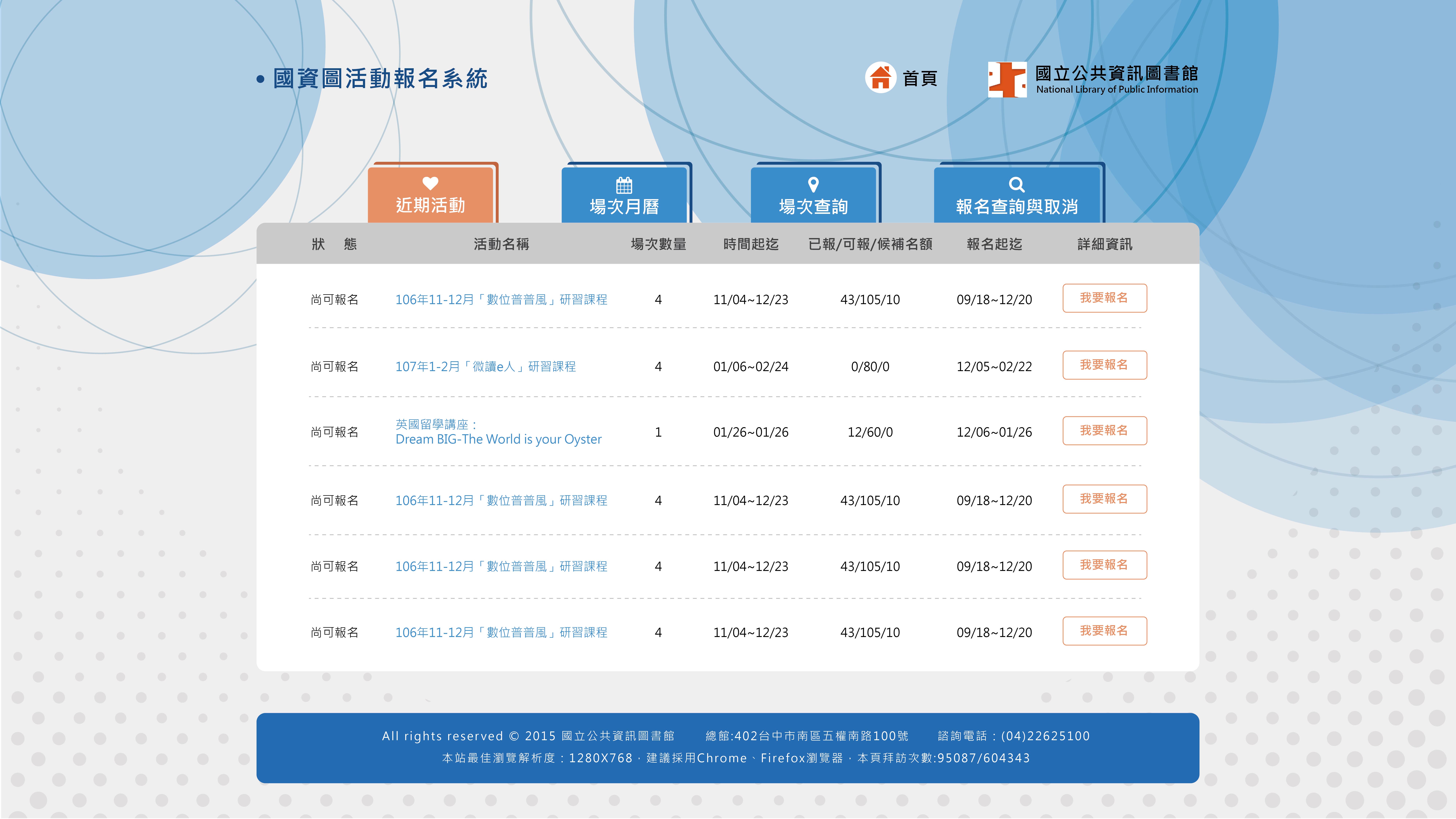1456x819 pixels.
Task: Click the 首頁 label next to home icon
Action: [920, 79]
